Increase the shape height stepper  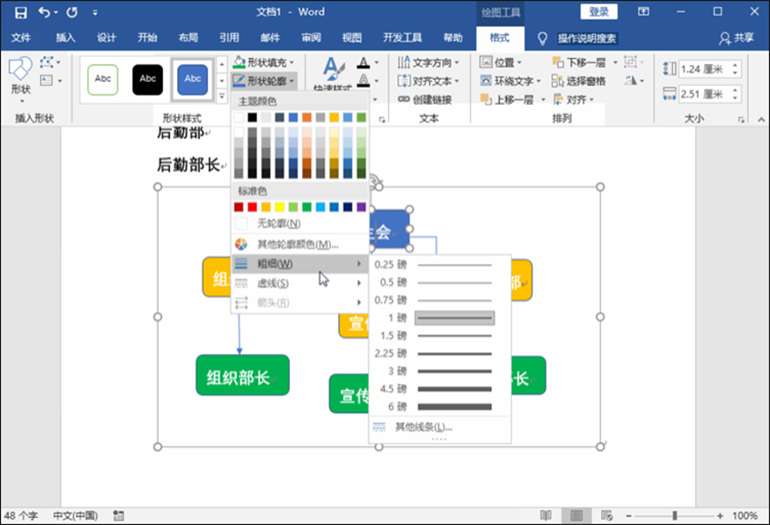tap(735, 65)
